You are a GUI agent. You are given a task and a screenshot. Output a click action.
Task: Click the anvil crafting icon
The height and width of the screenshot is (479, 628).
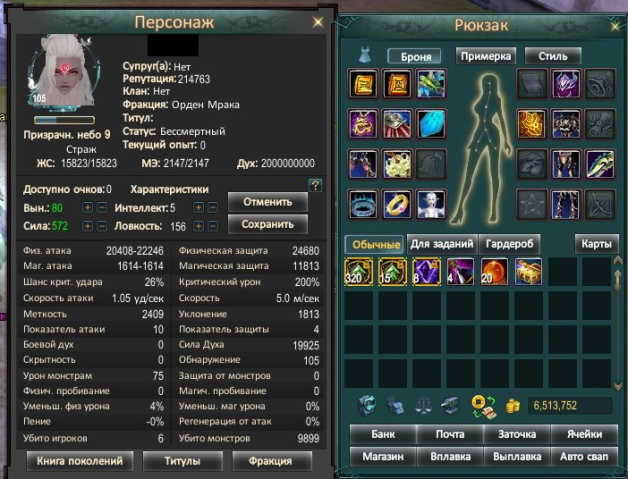click(x=450, y=406)
